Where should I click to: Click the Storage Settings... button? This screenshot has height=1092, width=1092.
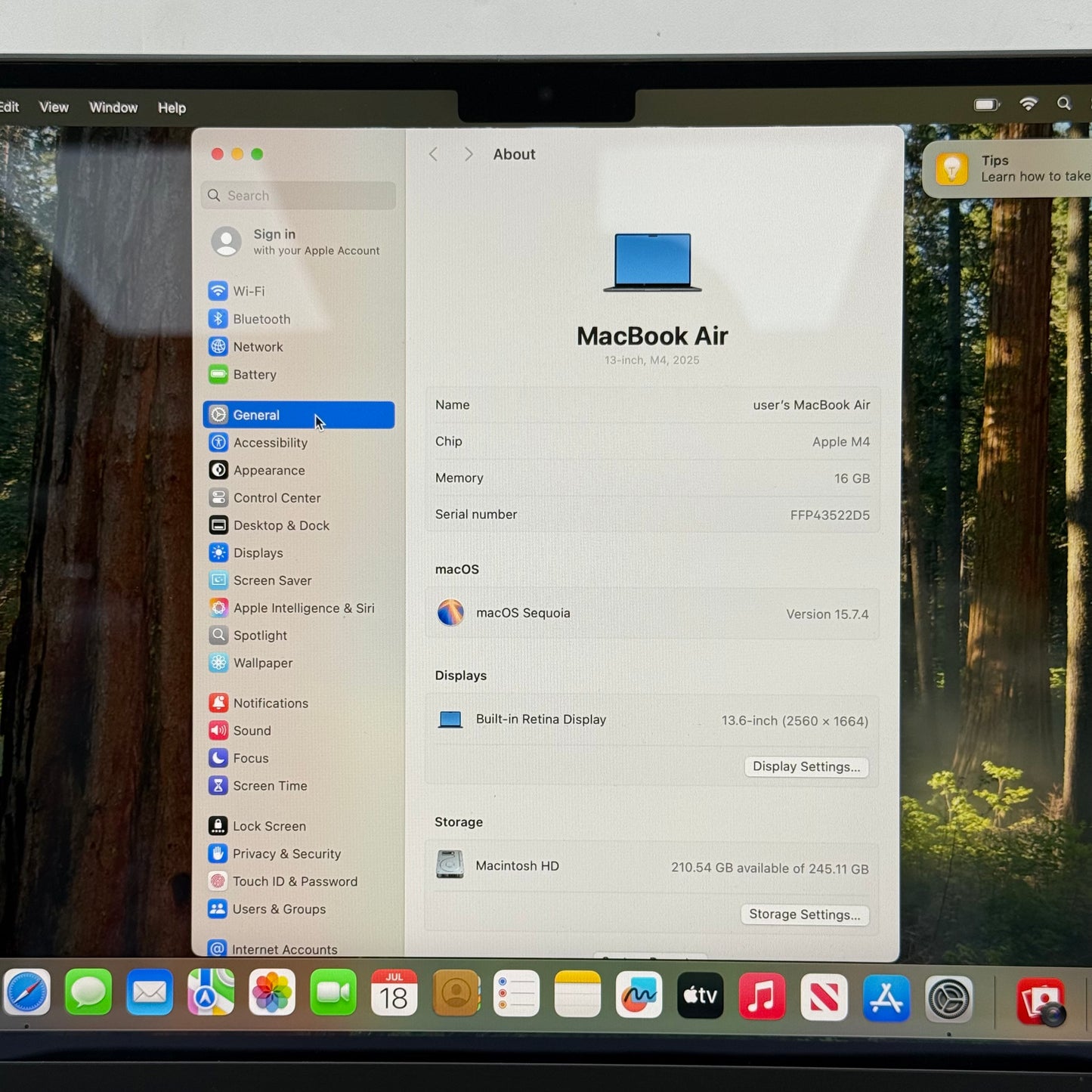pos(805,914)
